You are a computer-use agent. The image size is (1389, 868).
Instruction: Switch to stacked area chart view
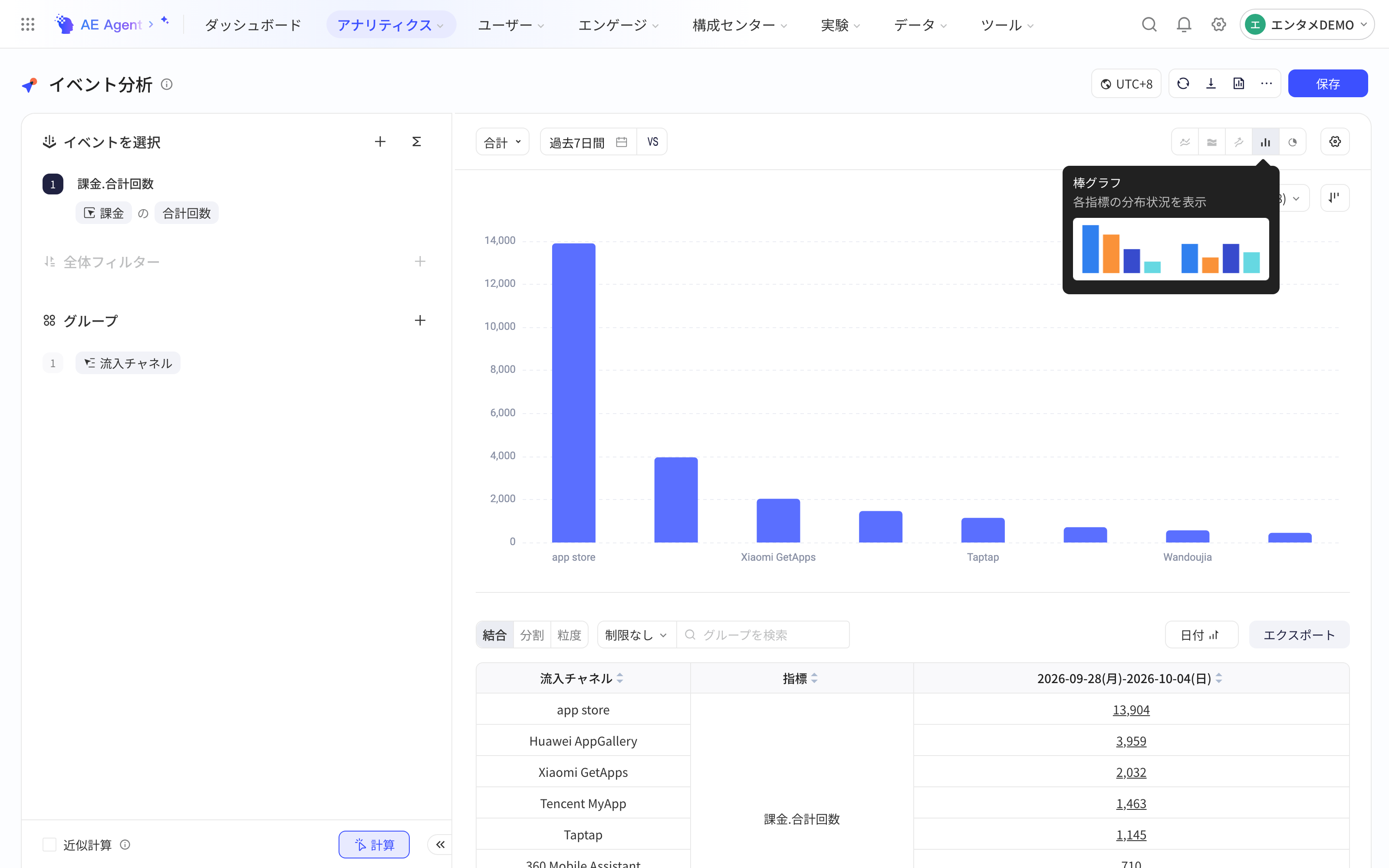(x=1211, y=142)
